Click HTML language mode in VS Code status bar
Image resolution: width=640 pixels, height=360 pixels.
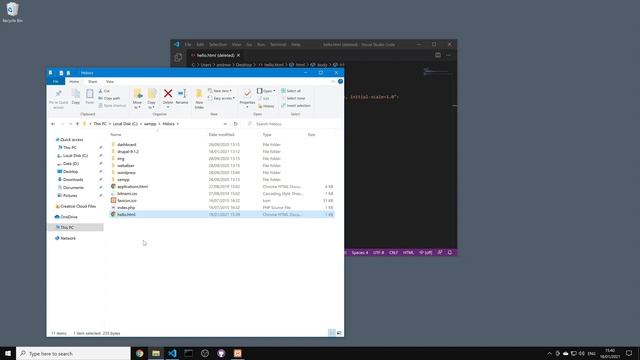(408, 253)
